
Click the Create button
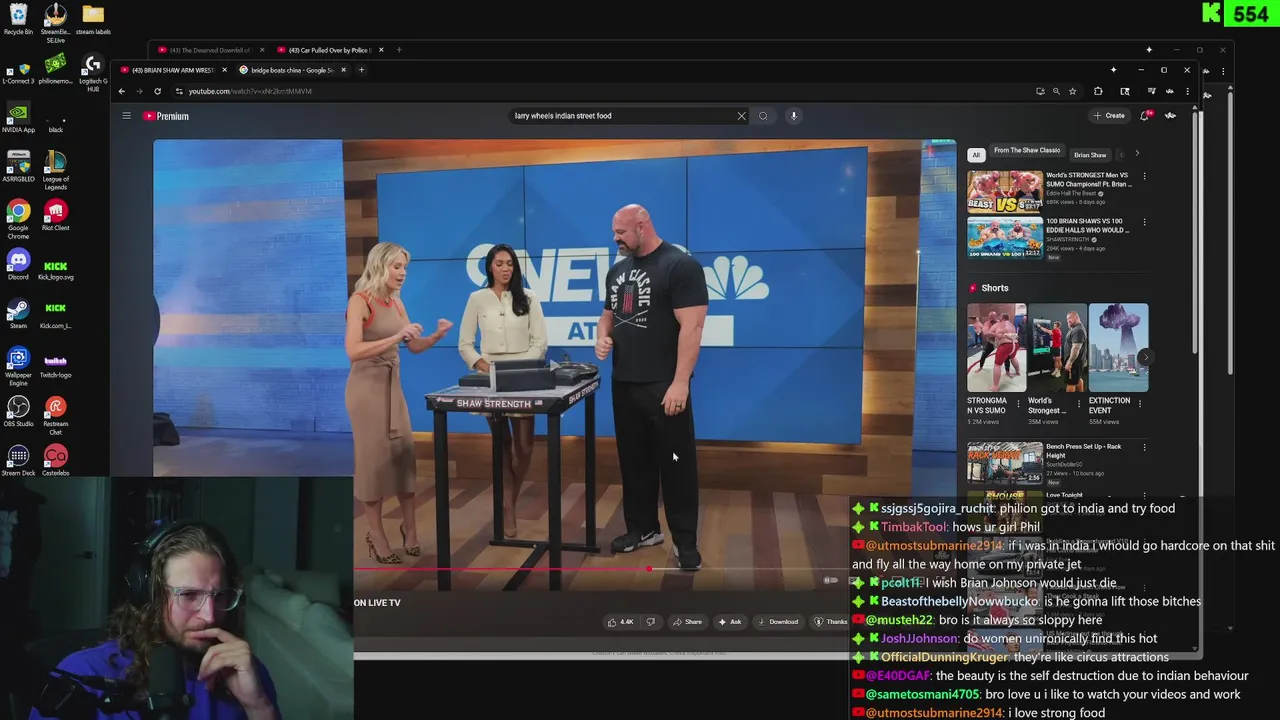(1109, 116)
